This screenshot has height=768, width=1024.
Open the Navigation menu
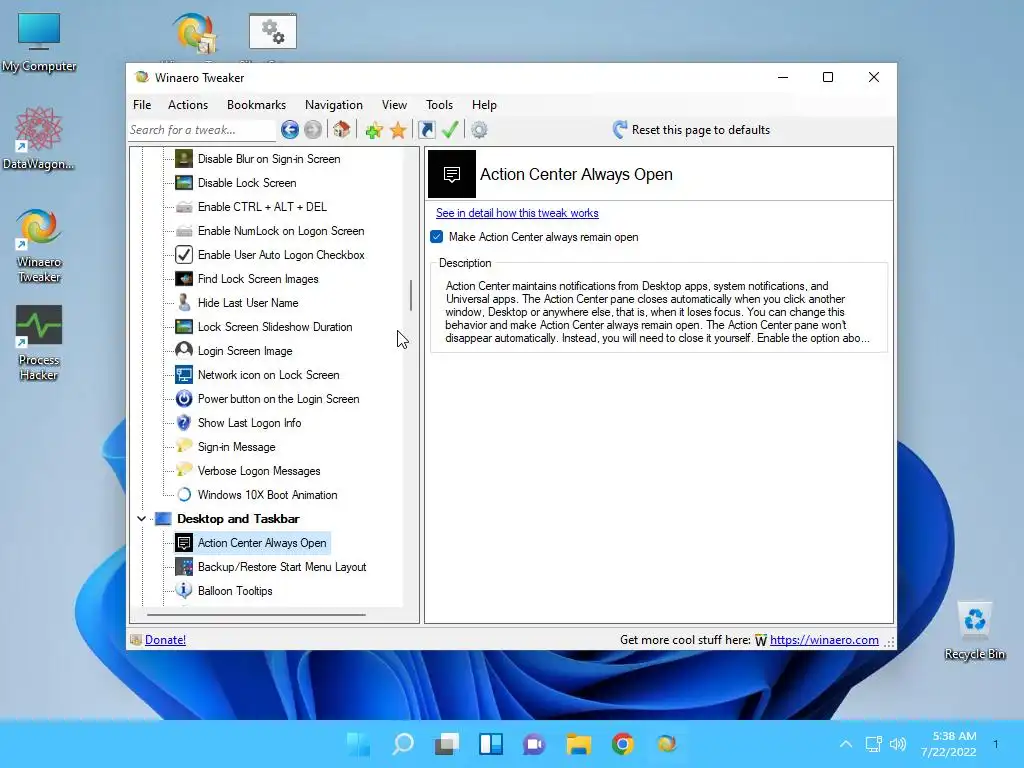[x=334, y=104]
